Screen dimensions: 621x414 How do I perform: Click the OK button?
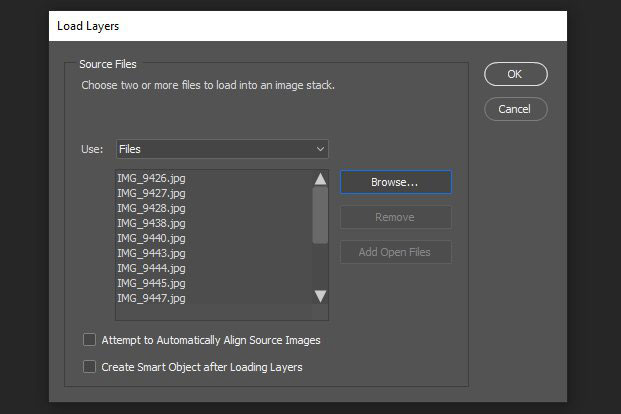pyautogui.click(x=516, y=74)
